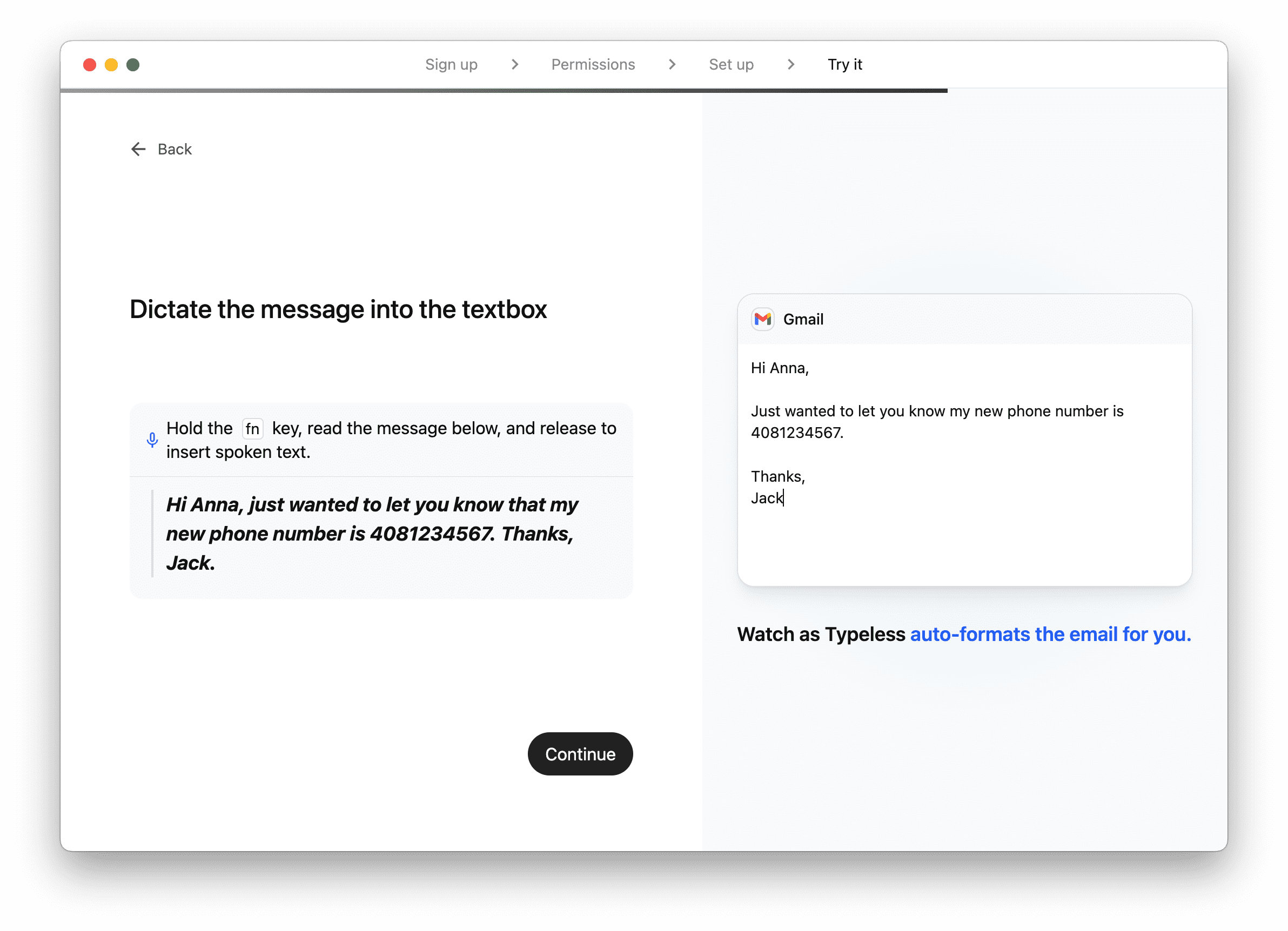
Task: Click the blue auto-formats email text
Action: tap(1050, 634)
